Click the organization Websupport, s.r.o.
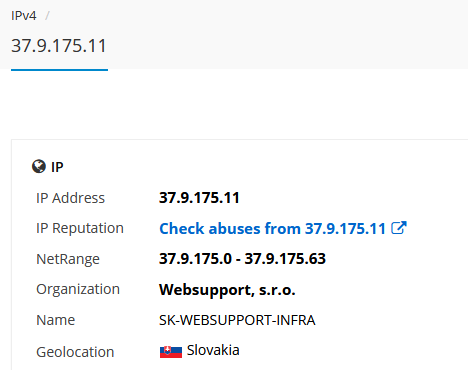This screenshot has width=468, height=370. point(227,290)
